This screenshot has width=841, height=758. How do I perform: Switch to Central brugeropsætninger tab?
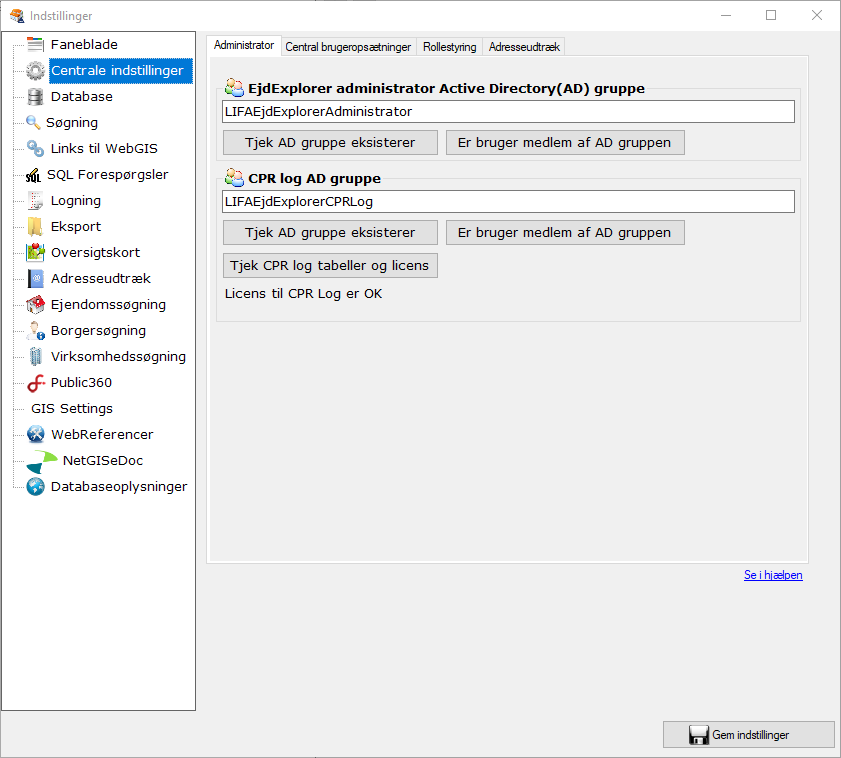click(x=348, y=47)
